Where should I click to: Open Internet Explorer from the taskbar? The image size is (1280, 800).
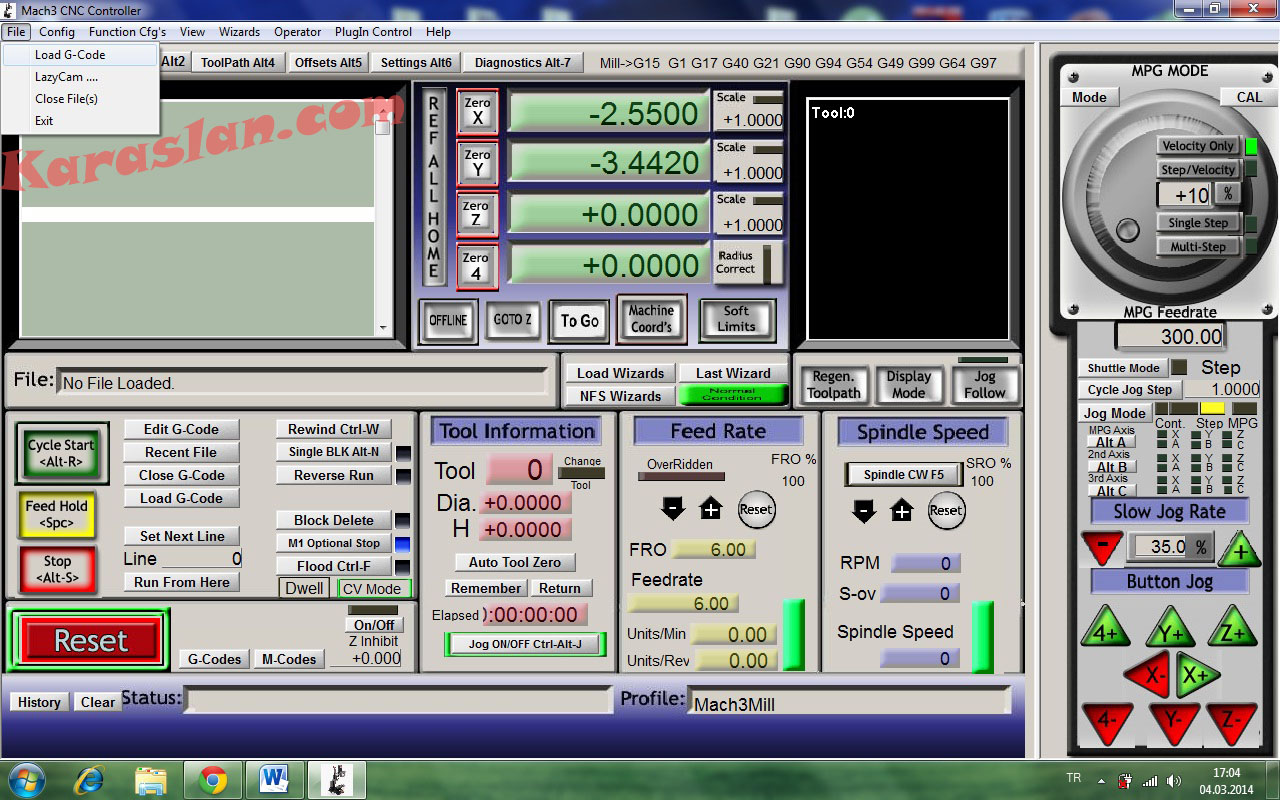point(91,779)
